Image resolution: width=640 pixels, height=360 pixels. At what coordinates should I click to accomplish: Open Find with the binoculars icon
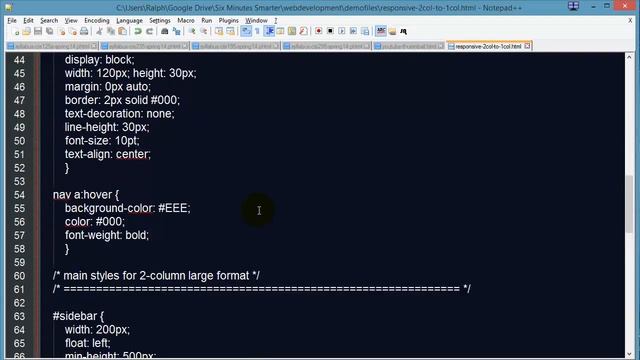click(x=164, y=31)
